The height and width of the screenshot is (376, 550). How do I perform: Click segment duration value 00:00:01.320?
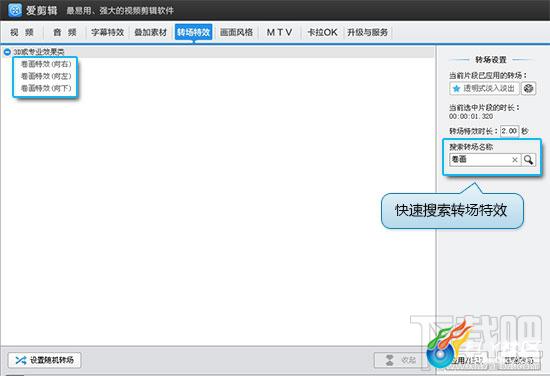tap(471, 116)
